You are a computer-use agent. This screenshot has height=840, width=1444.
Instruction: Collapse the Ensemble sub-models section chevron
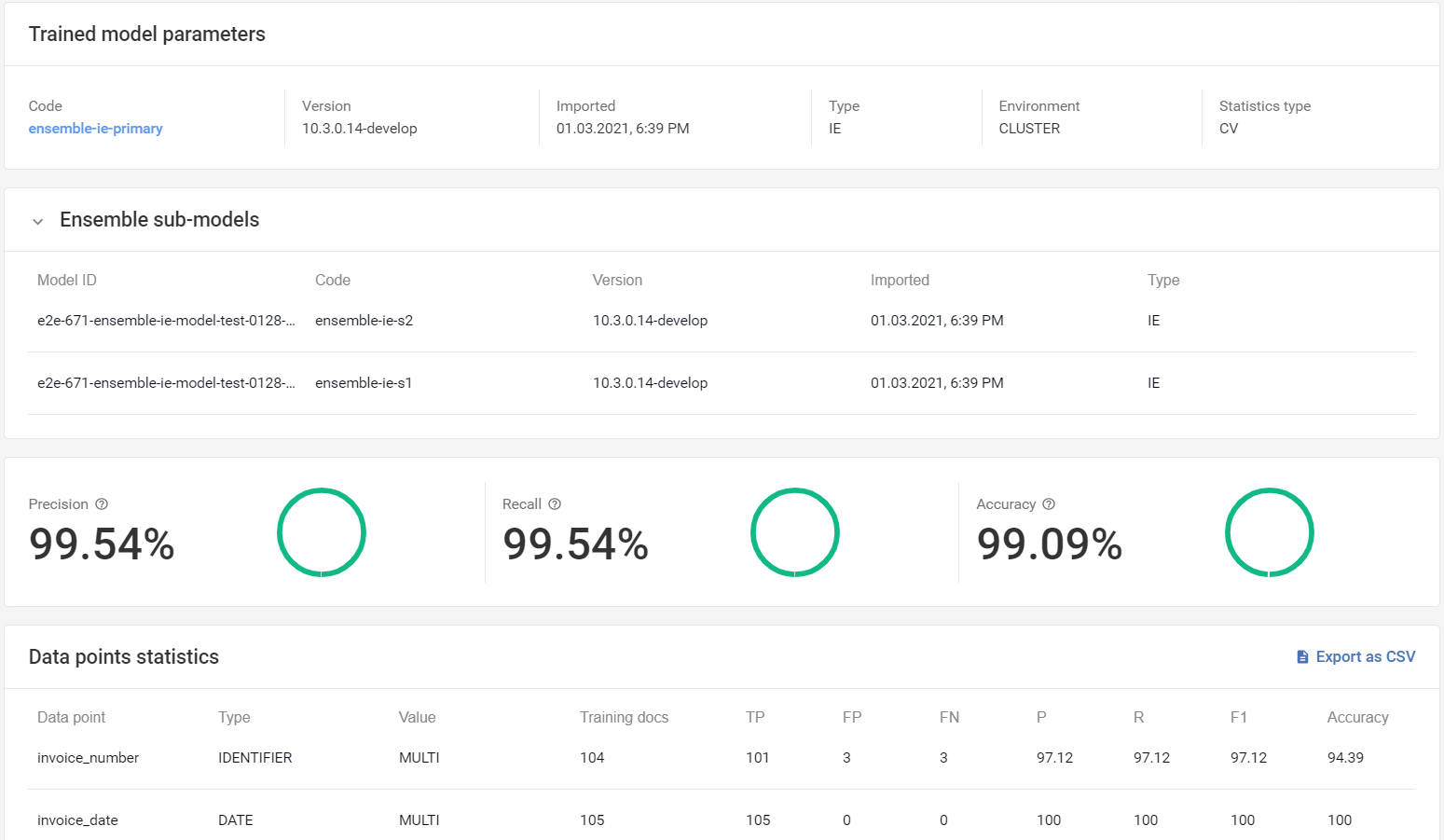pos(38,221)
